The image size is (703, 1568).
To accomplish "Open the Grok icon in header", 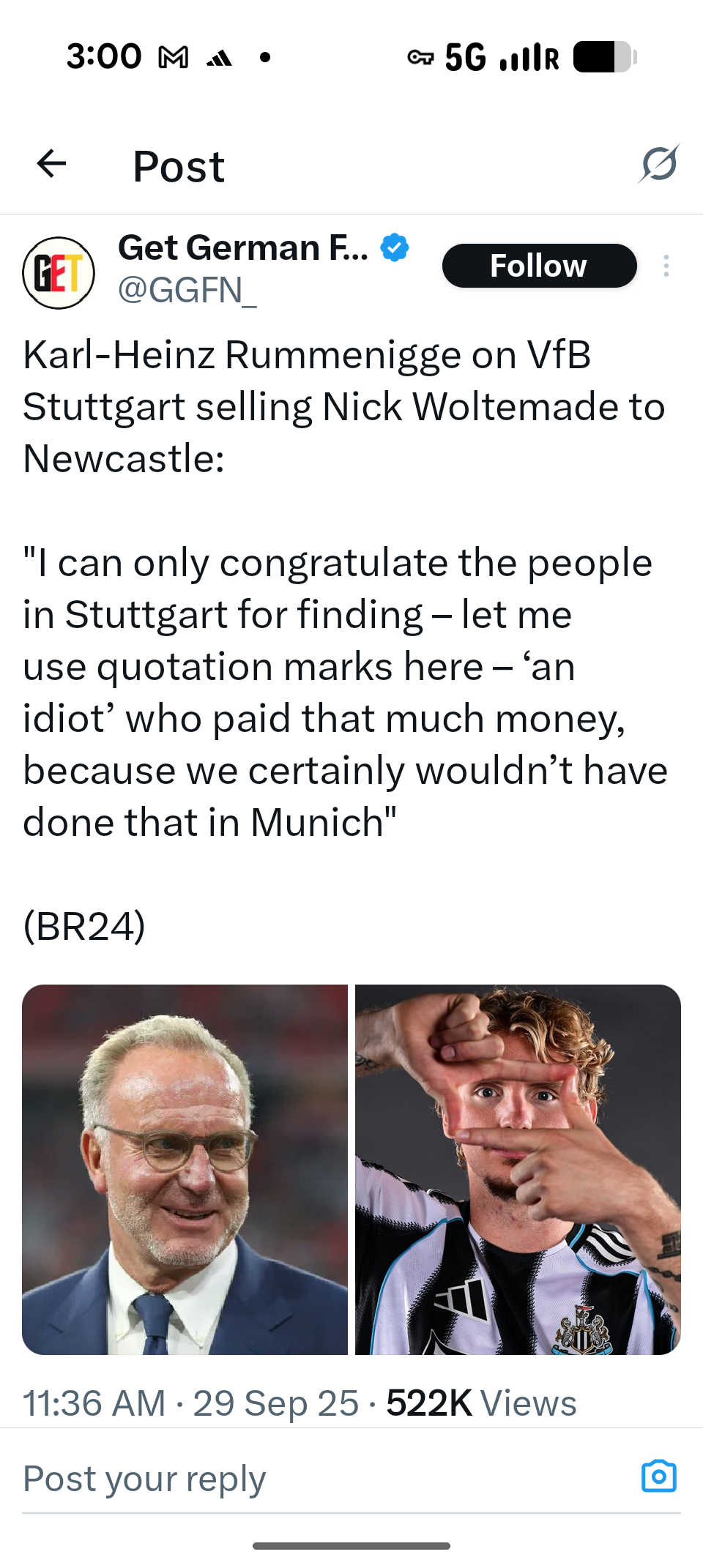I will pos(658,163).
